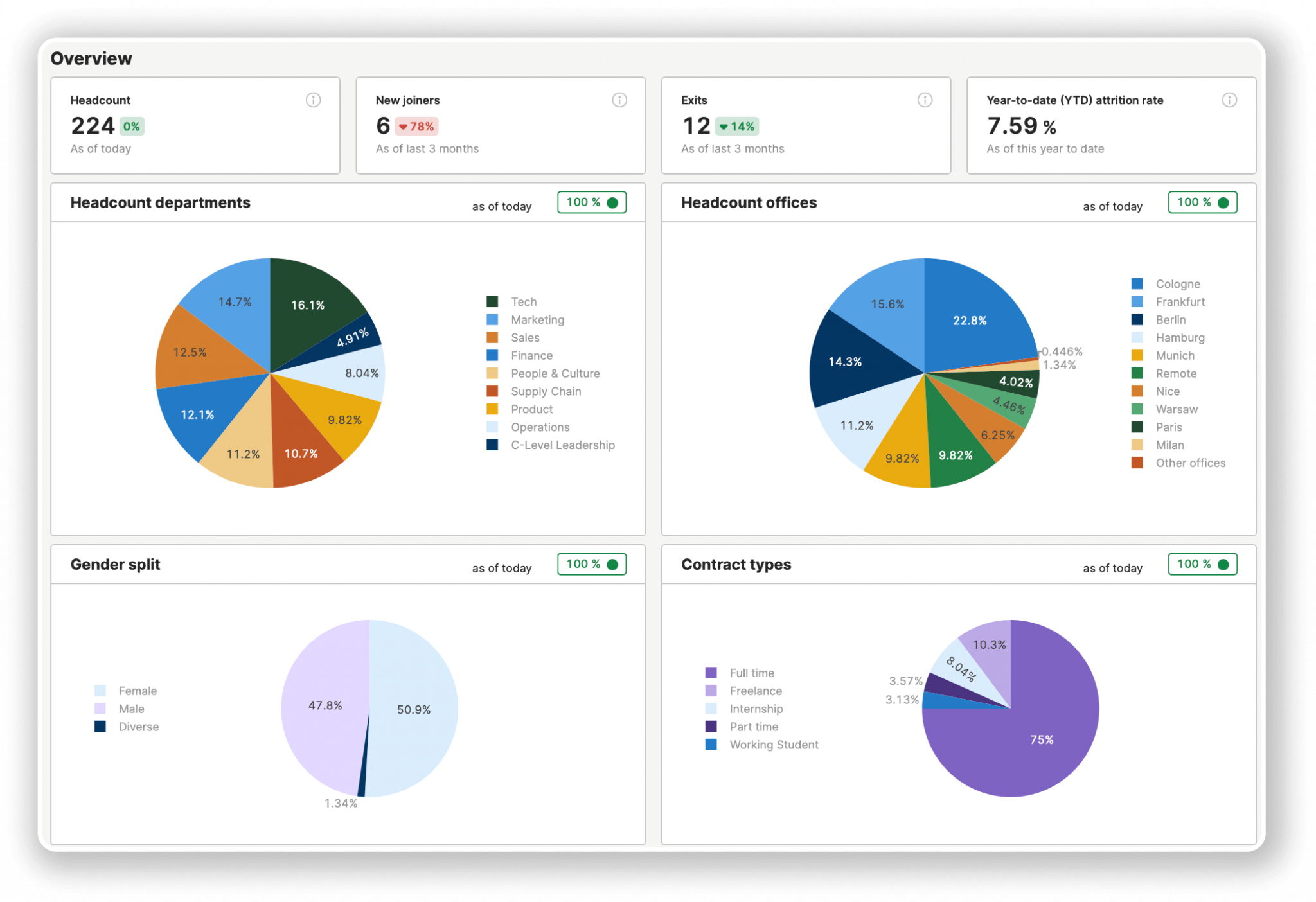Toggle Internship contract legend entry
This screenshot has width=1316, height=902.
tap(745, 709)
